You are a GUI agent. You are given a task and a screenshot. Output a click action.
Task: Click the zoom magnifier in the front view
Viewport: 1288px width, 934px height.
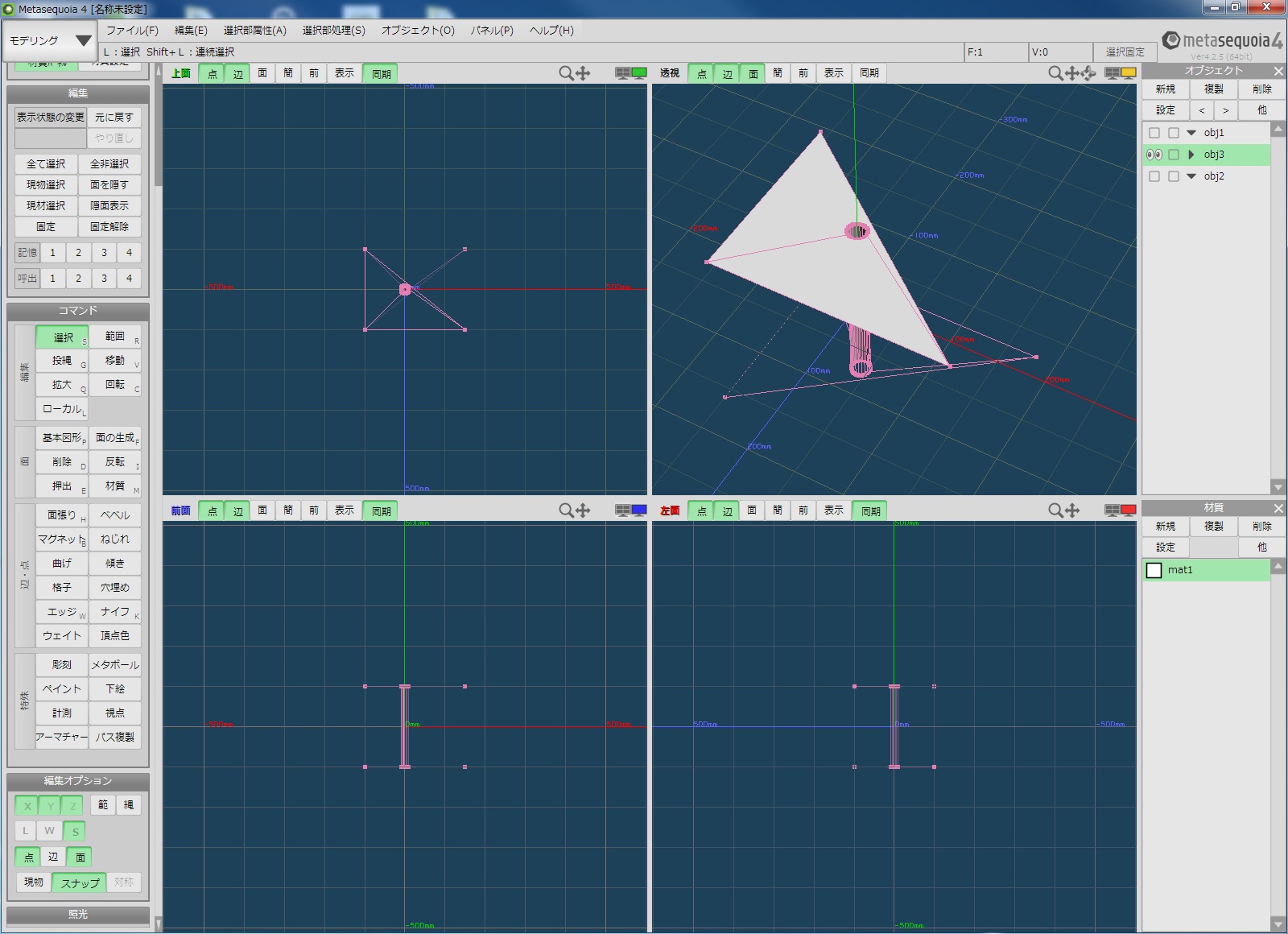(x=566, y=510)
